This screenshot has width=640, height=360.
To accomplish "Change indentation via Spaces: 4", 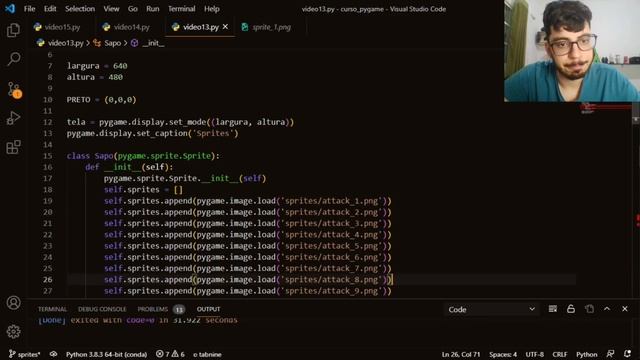I will tap(503, 354).
